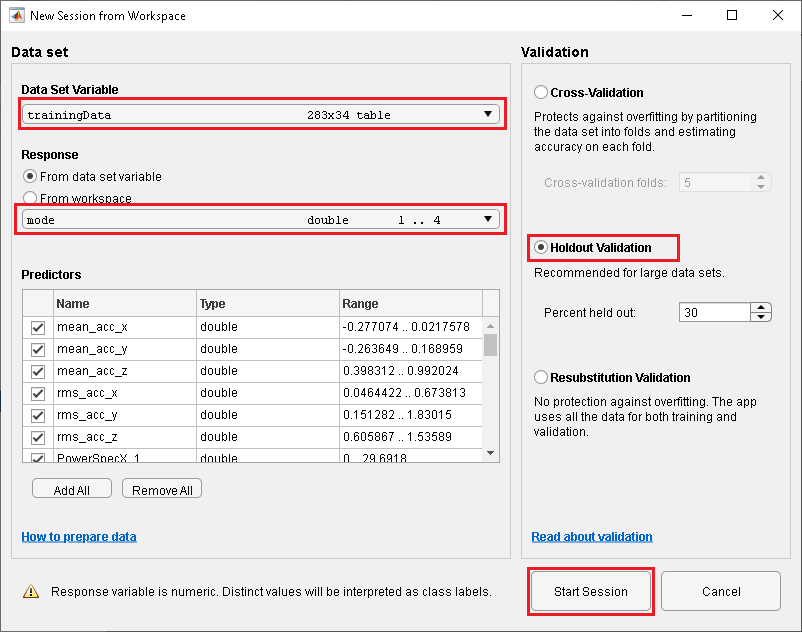The image size is (802, 632).
Task: Uncheck the mean_acc_x predictor checkbox
Action: [x=38, y=328]
